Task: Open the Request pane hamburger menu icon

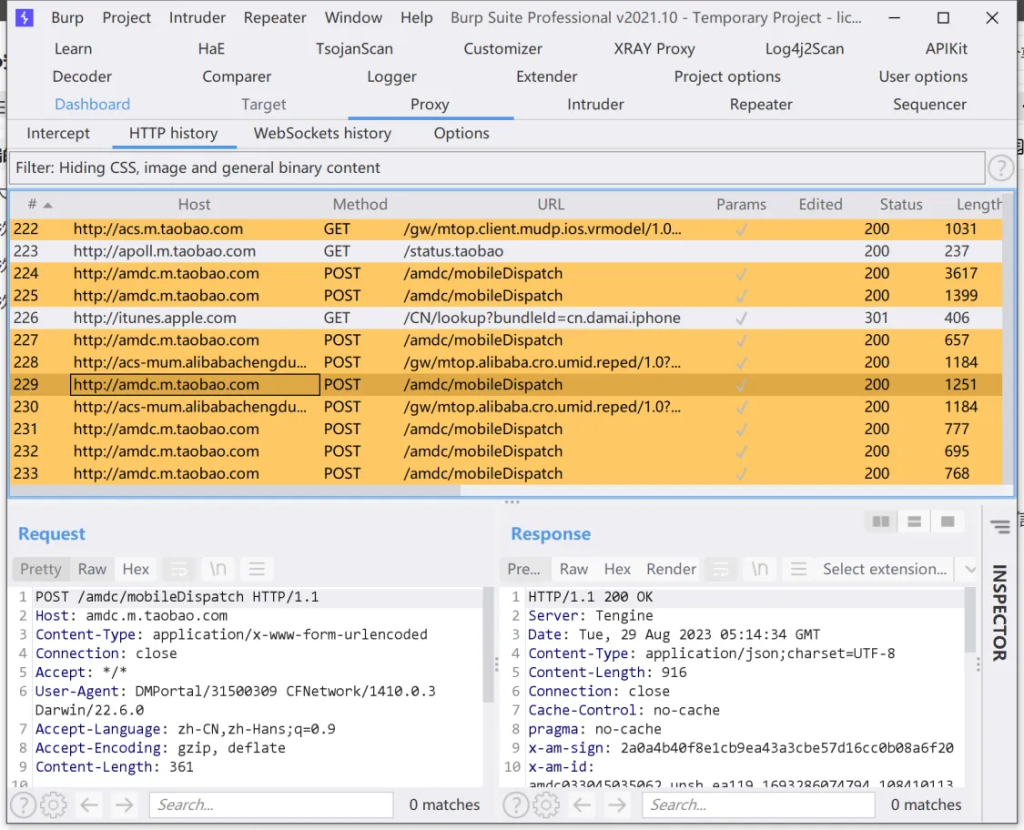Action: click(x=256, y=569)
